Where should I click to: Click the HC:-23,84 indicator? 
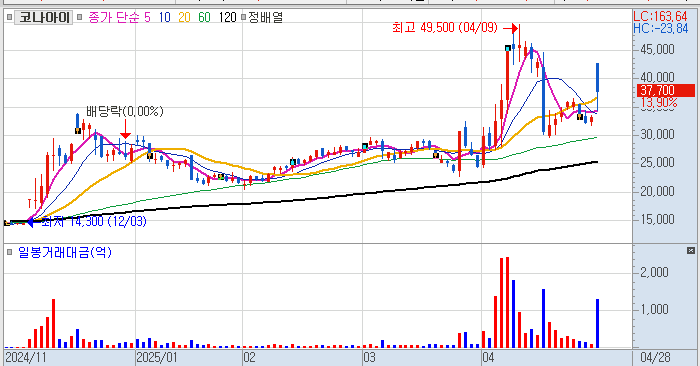click(661, 28)
